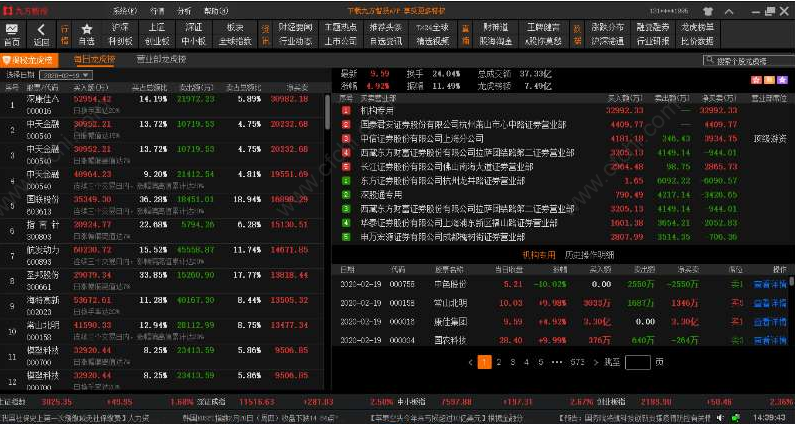Viewport: 795px width, 424px height.
Task: Open the 行情 menu
Action: 157,11
